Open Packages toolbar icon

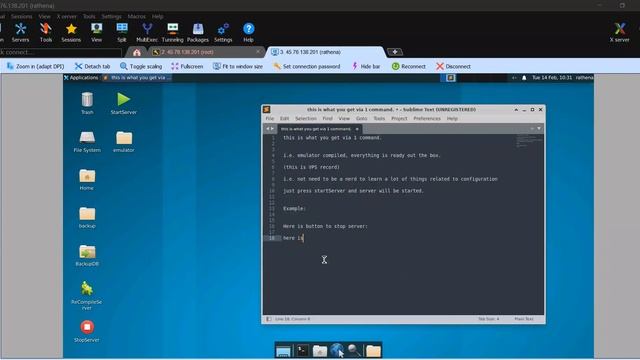click(198, 32)
